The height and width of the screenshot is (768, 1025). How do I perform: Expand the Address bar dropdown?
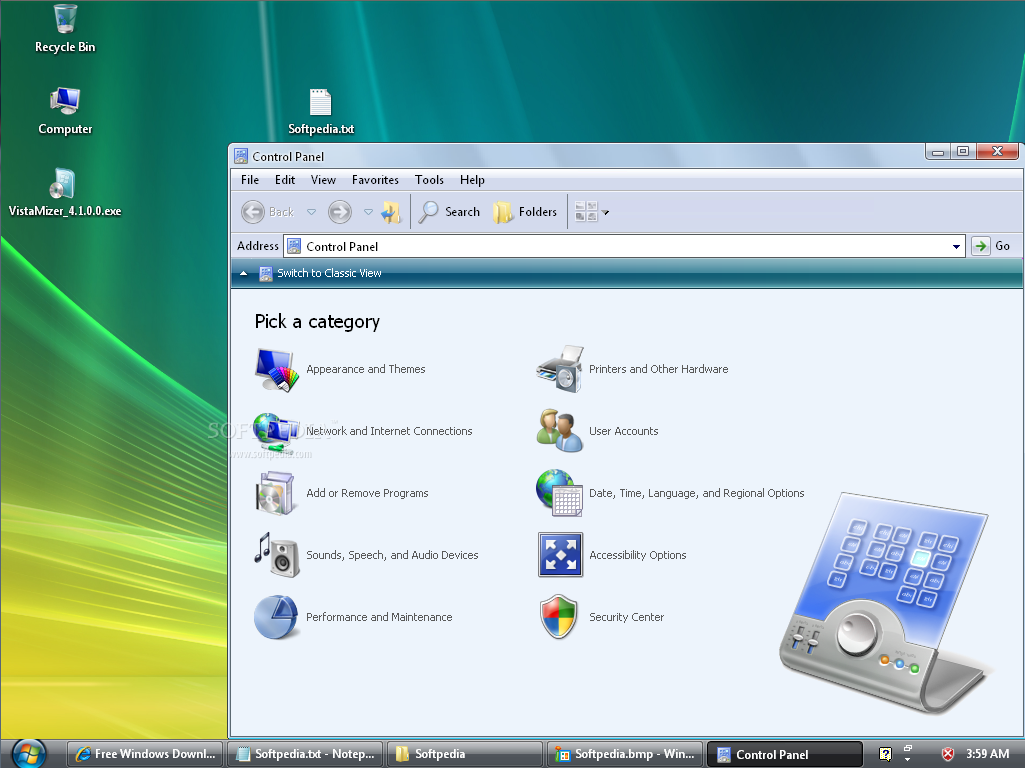tap(956, 246)
